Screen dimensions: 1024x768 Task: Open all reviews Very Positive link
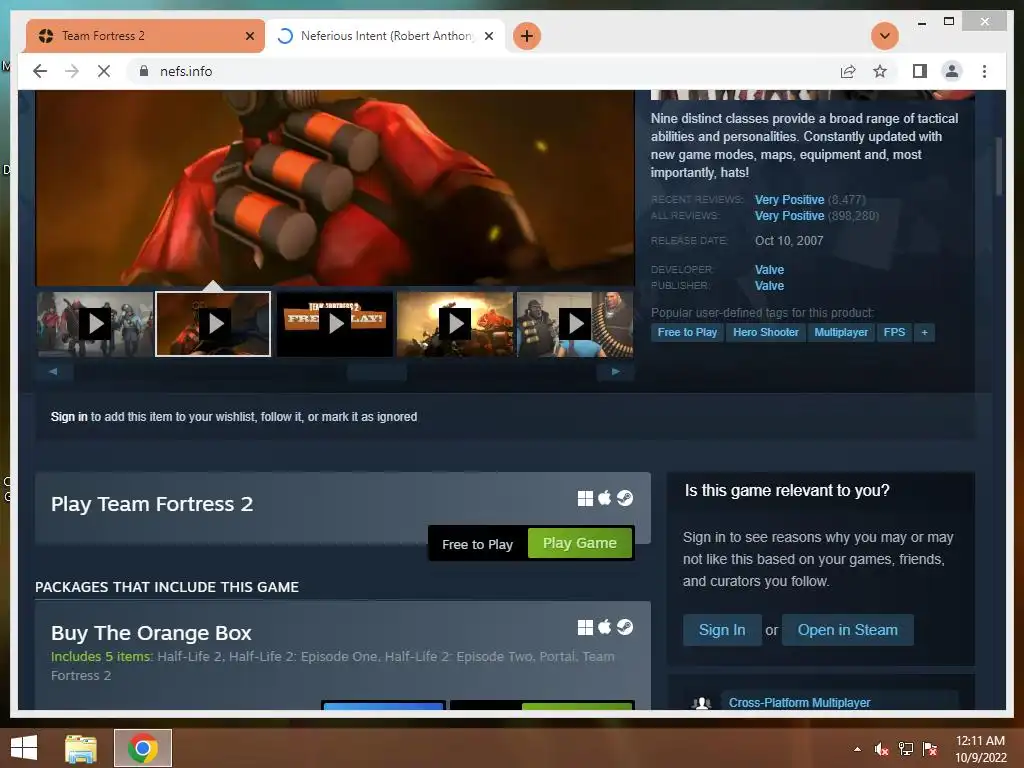pyautogui.click(x=790, y=216)
